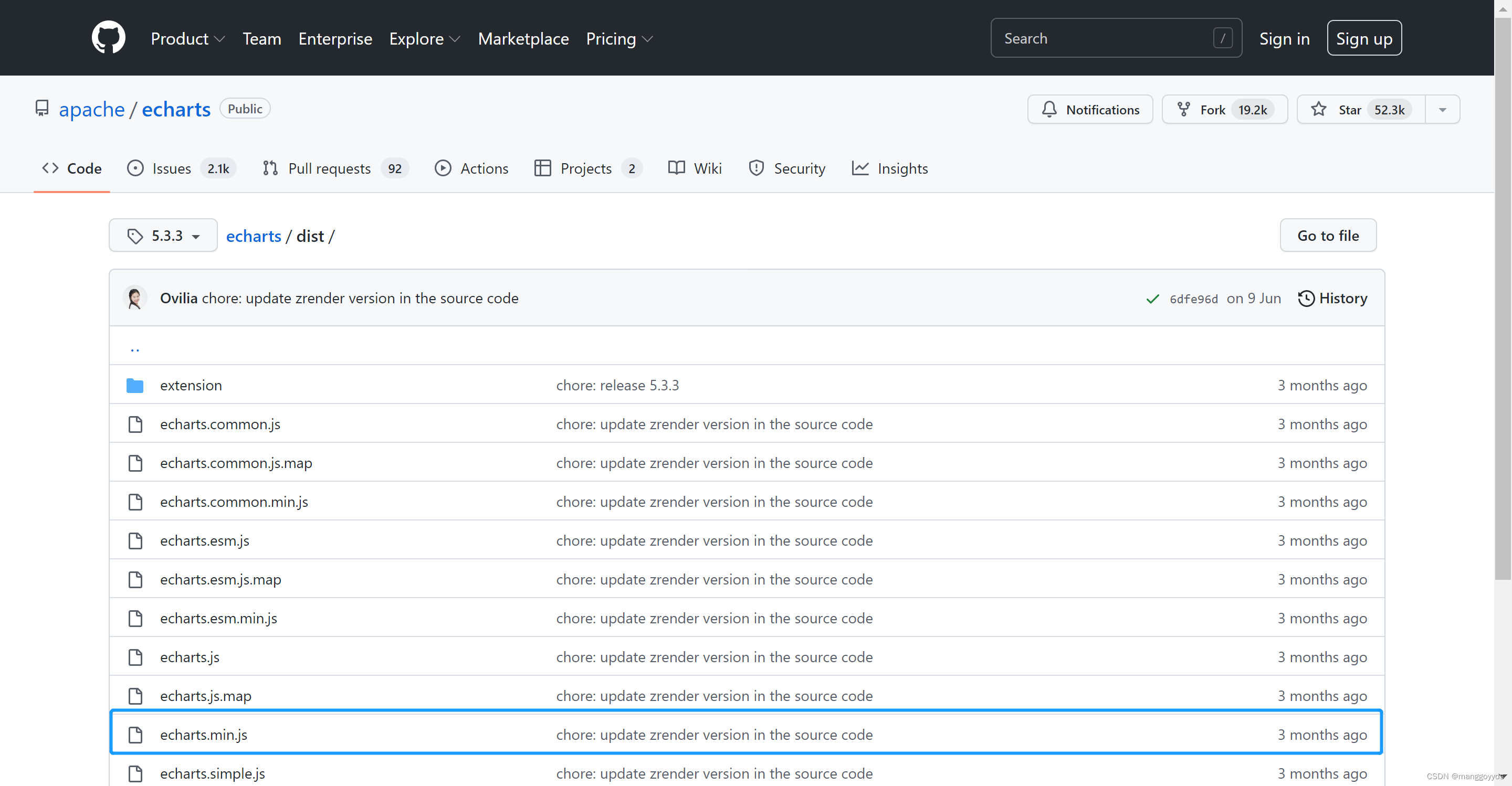The width and height of the screenshot is (1512, 786).
Task: Click the extension folder icon
Action: pyautogui.click(x=135, y=385)
